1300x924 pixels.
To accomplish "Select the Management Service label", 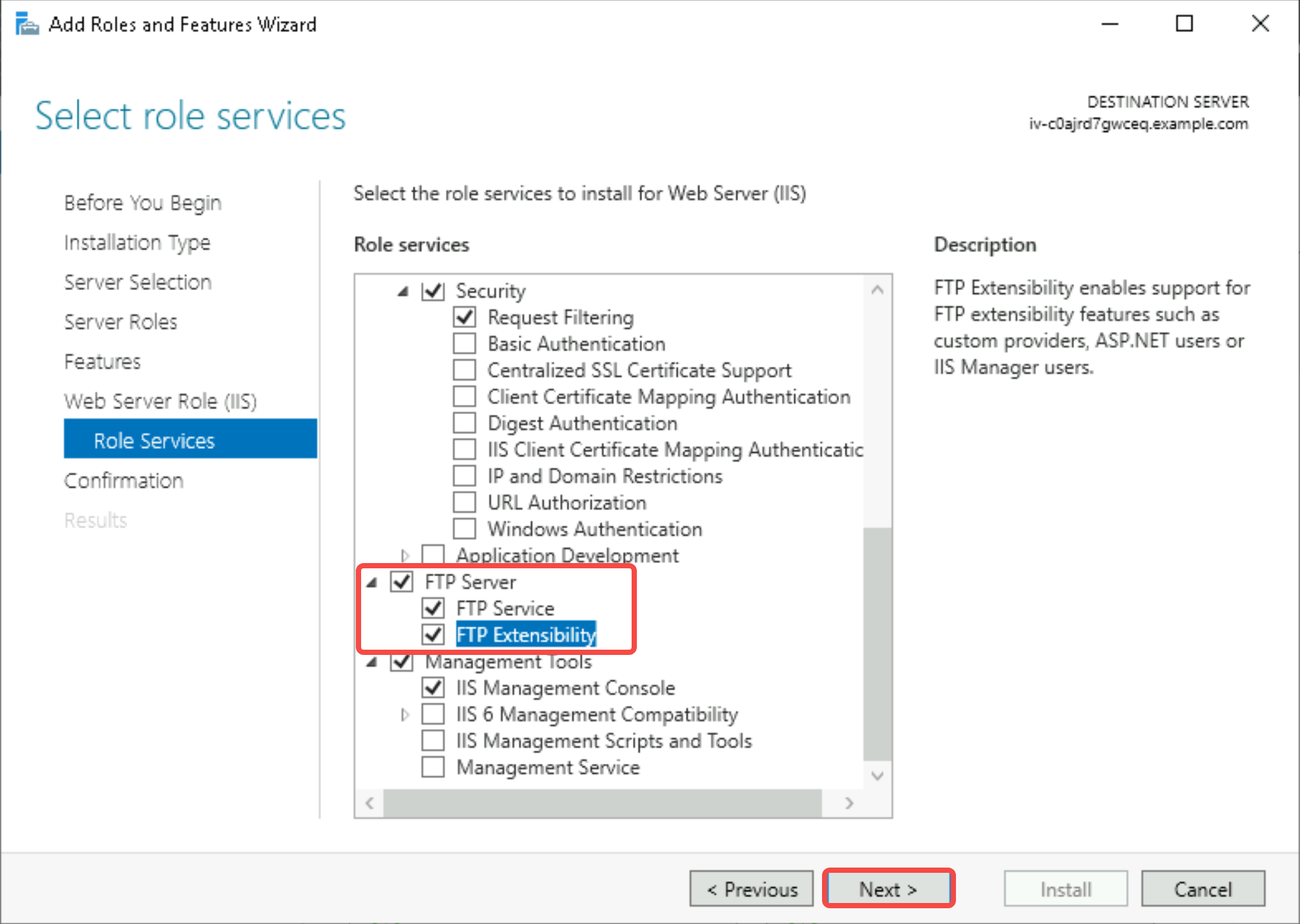I will [548, 767].
